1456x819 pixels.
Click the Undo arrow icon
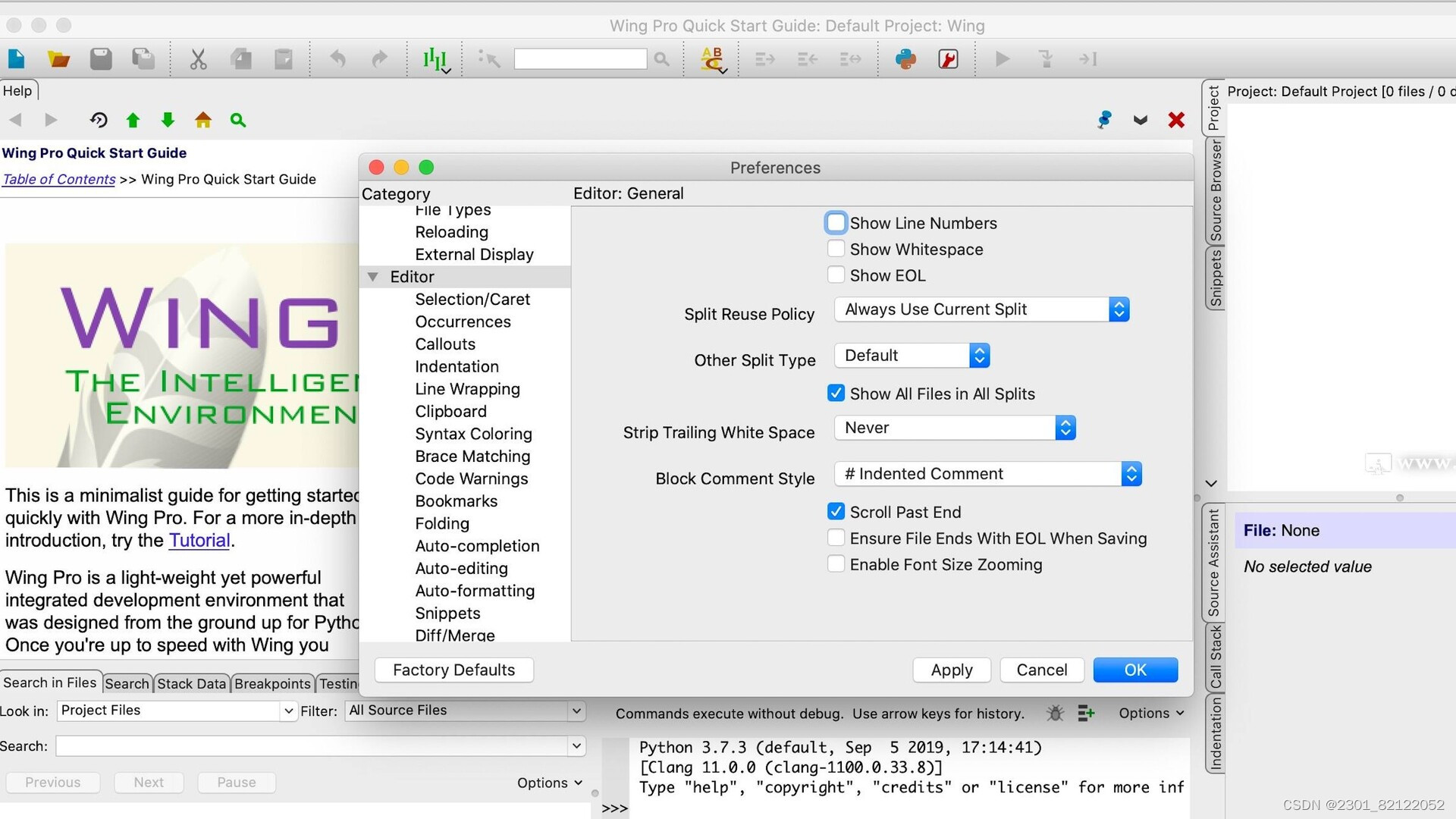(x=337, y=58)
